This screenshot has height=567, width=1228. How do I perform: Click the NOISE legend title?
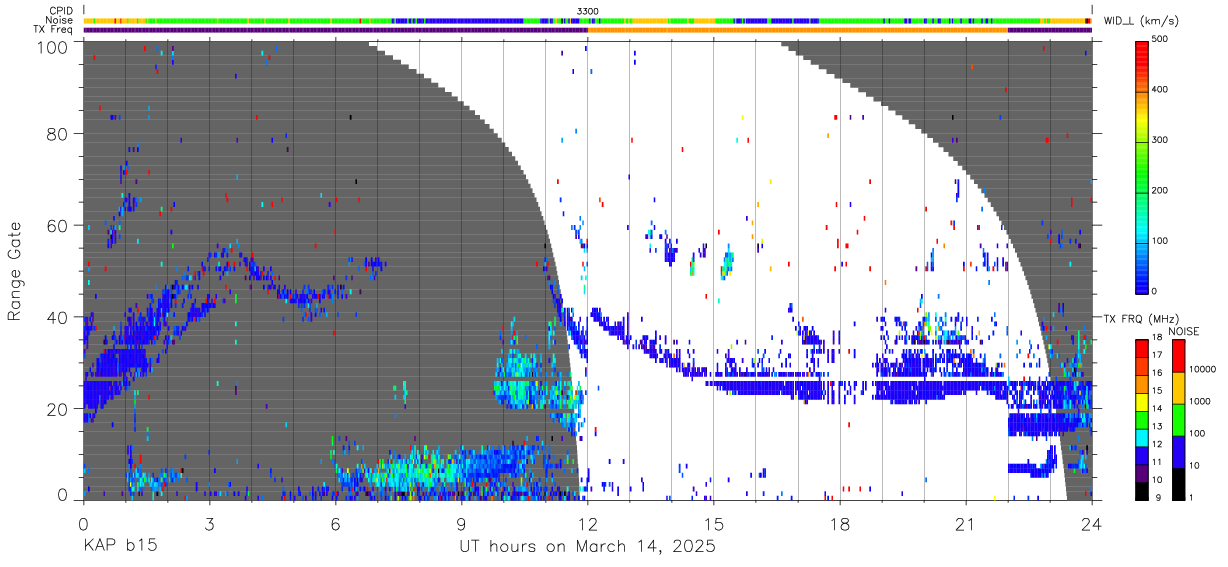1183,331
